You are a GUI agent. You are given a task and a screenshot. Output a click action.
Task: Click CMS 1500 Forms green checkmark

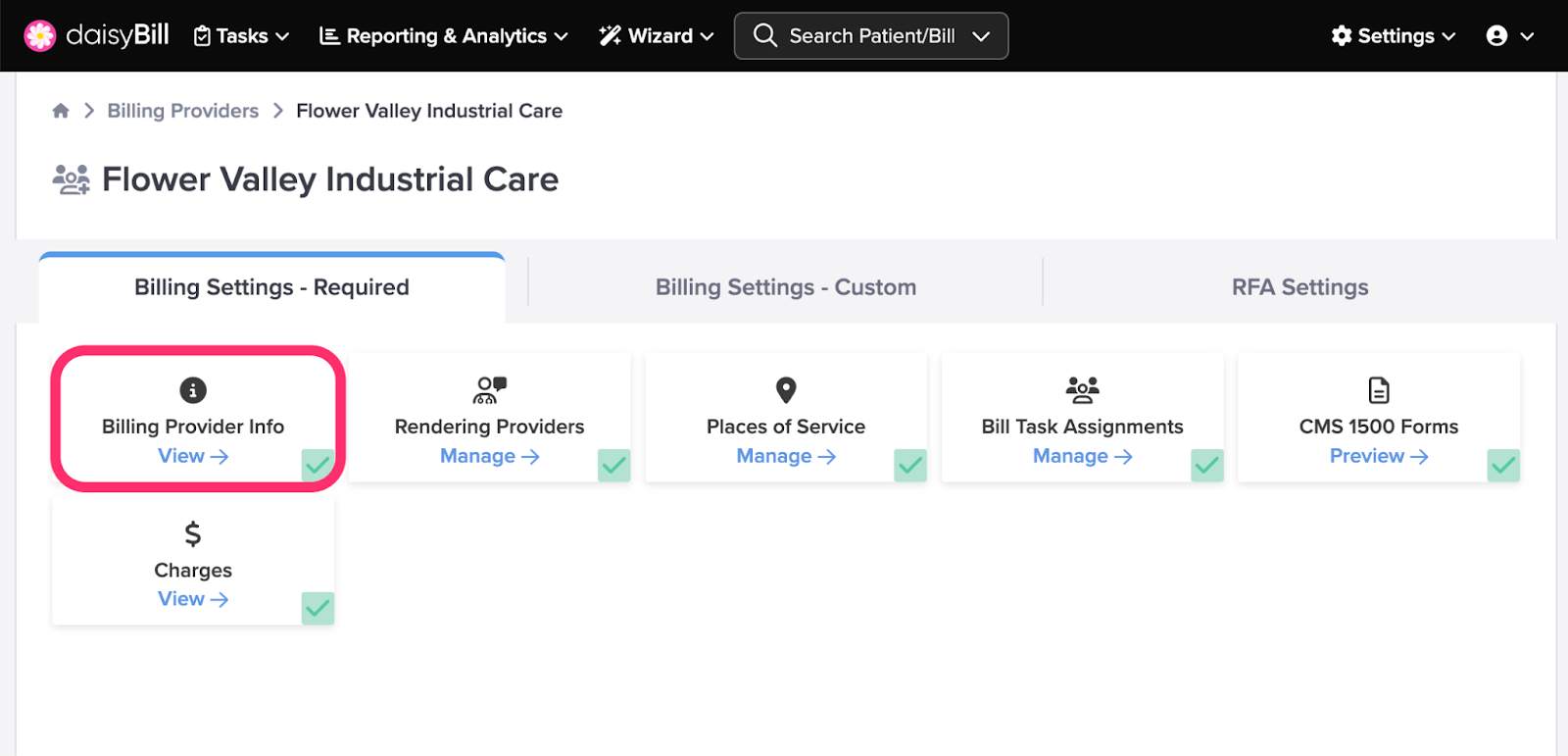click(1503, 465)
